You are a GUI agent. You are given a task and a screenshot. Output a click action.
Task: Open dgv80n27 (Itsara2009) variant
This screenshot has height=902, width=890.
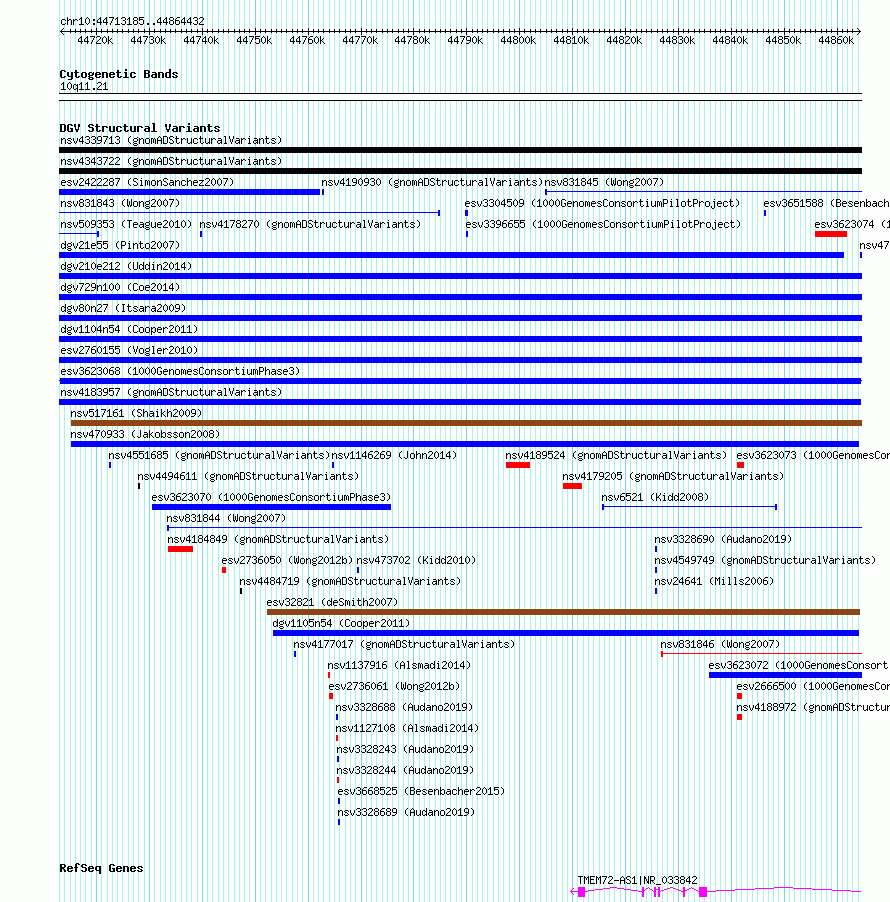(123, 308)
